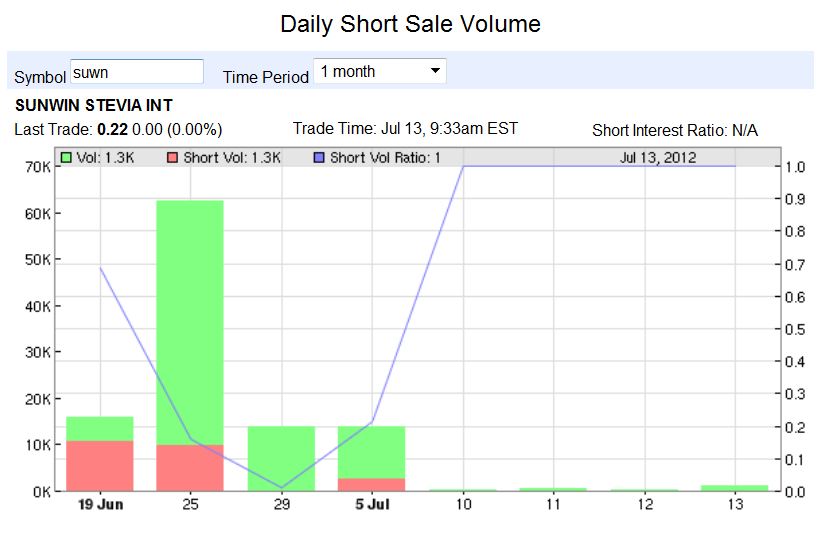Click the red short volume bar for 19 Jun
This screenshot has height=538, width=828.
(x=99, y=466)
